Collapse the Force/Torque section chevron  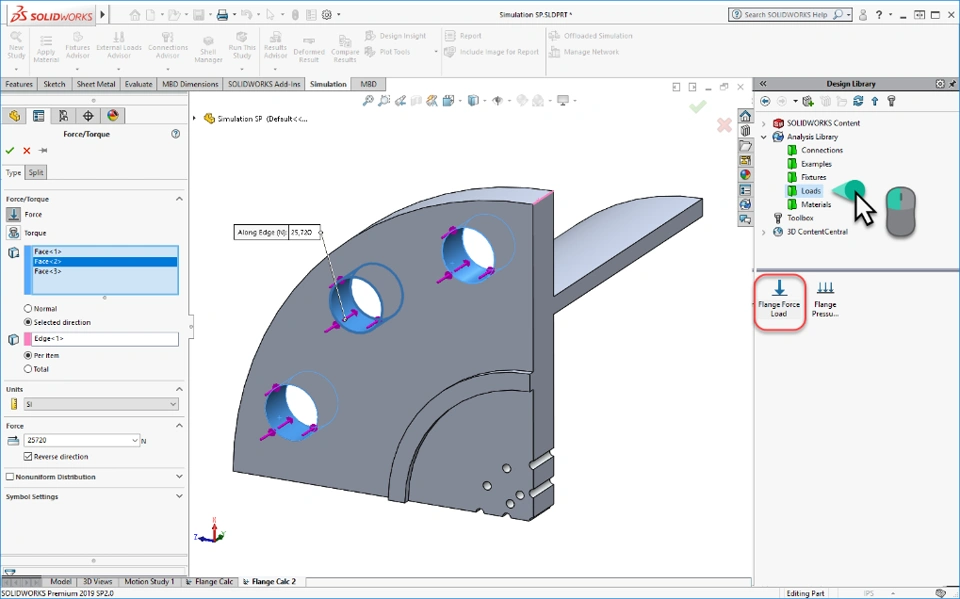click(179, 199)
